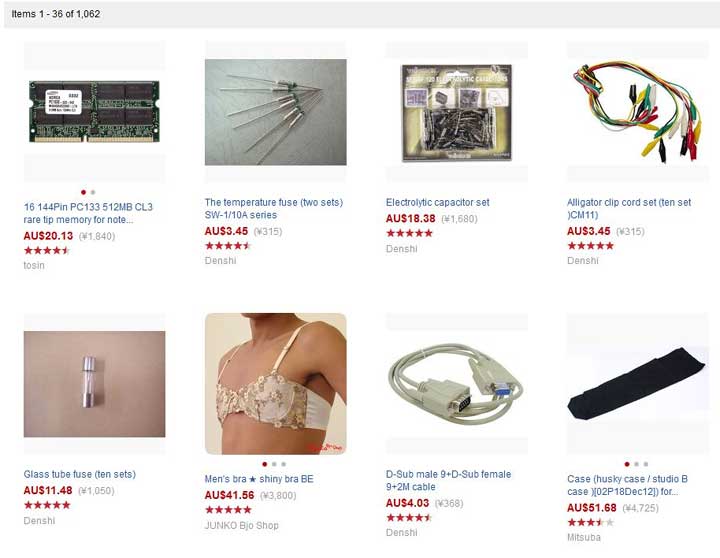This screenshot has width=720, height=558.
Task: Select second image dot under memory module
Action: 93,192
